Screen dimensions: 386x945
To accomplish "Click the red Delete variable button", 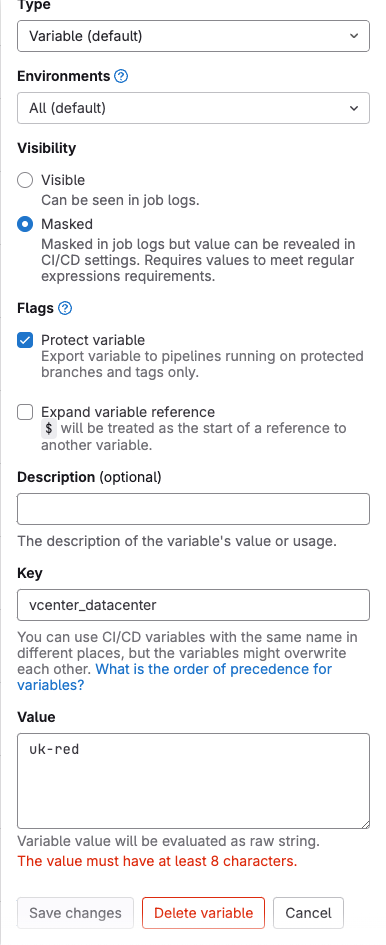I will tap(203, 913).
